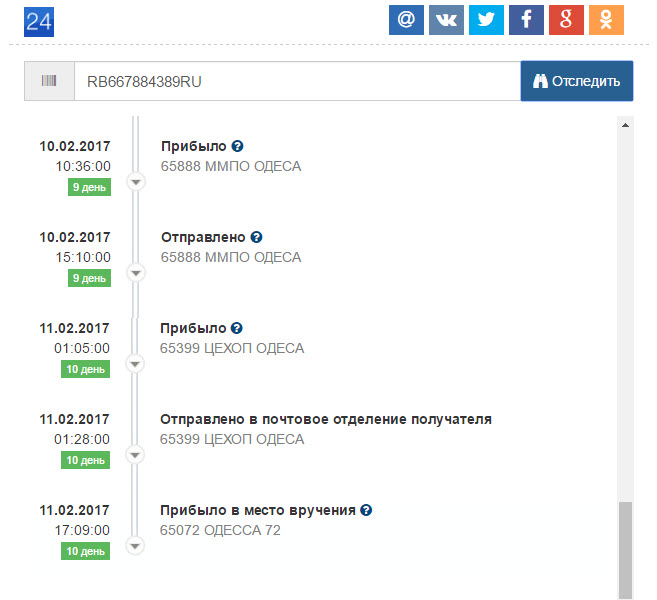This screenshot has height=600, width=657.
Task: Expand the 15:10:00 Отправлено event details
Action: pyautogui.click(x=137, y=273)
